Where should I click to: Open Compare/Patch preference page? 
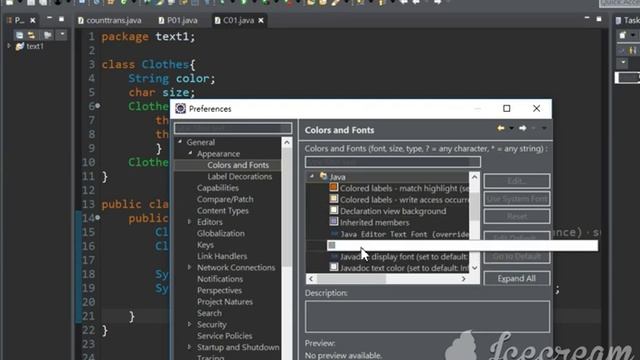[225, 200]
